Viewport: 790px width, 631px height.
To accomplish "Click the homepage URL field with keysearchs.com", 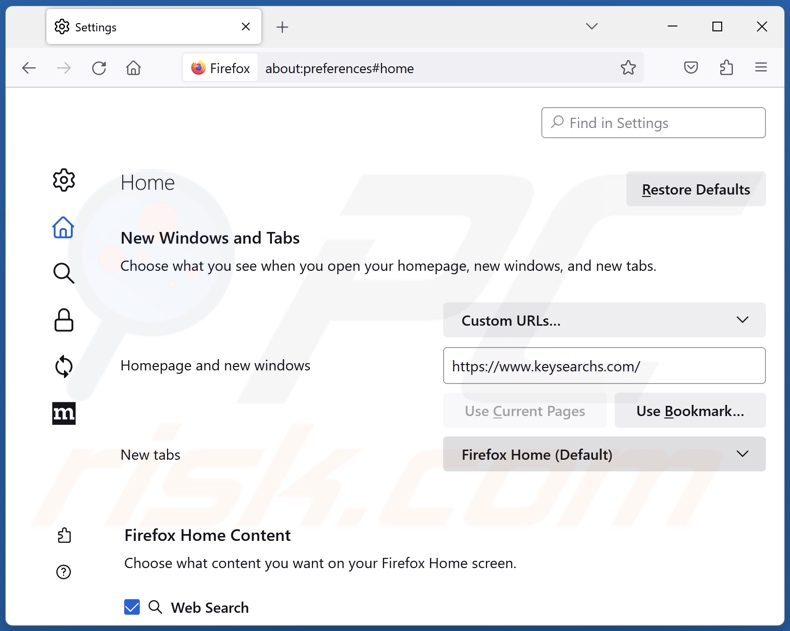I will pos(604,365).
